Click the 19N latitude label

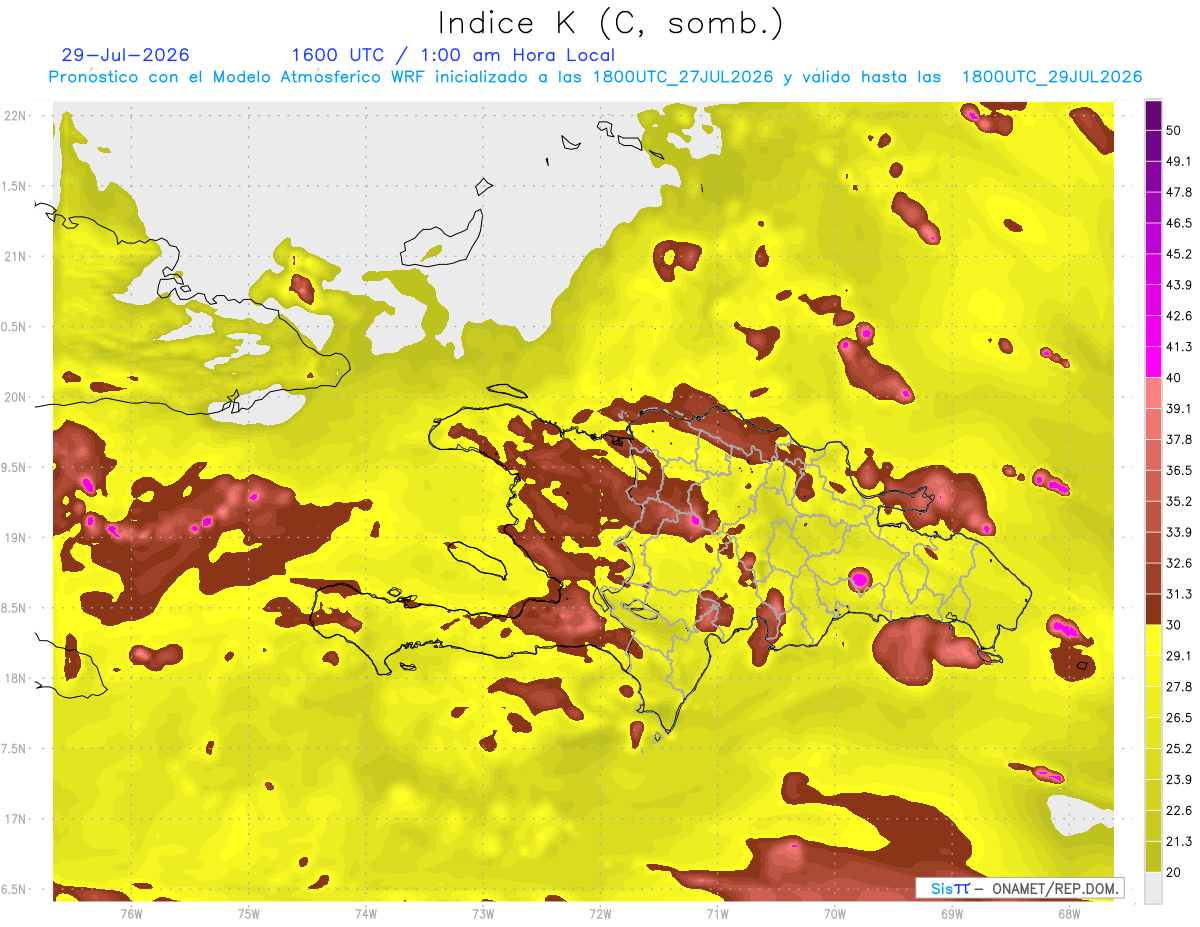(17, 538)
